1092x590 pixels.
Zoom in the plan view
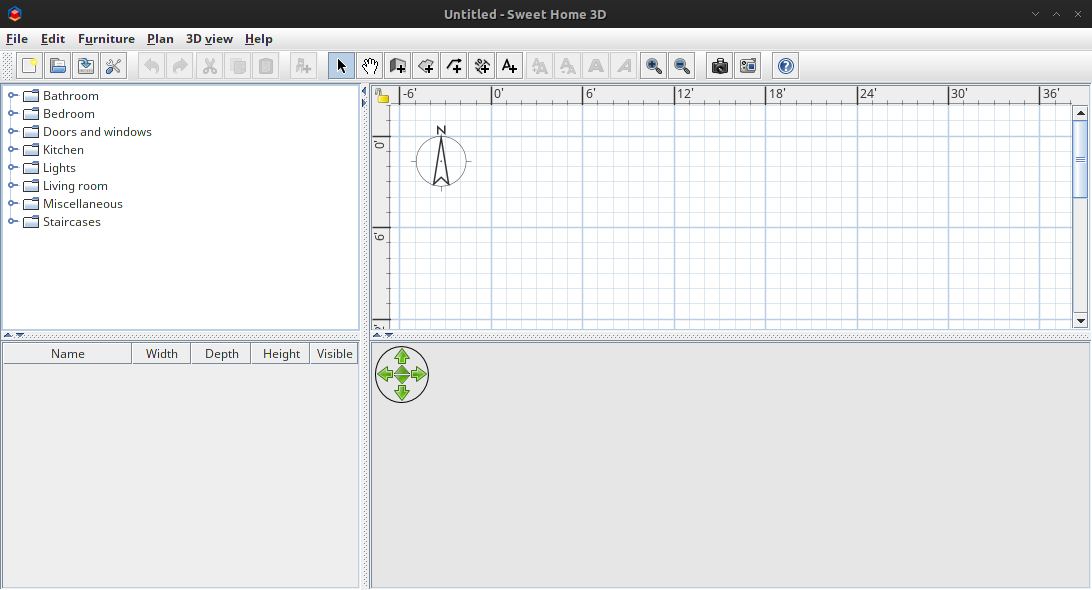coord(653,66)
